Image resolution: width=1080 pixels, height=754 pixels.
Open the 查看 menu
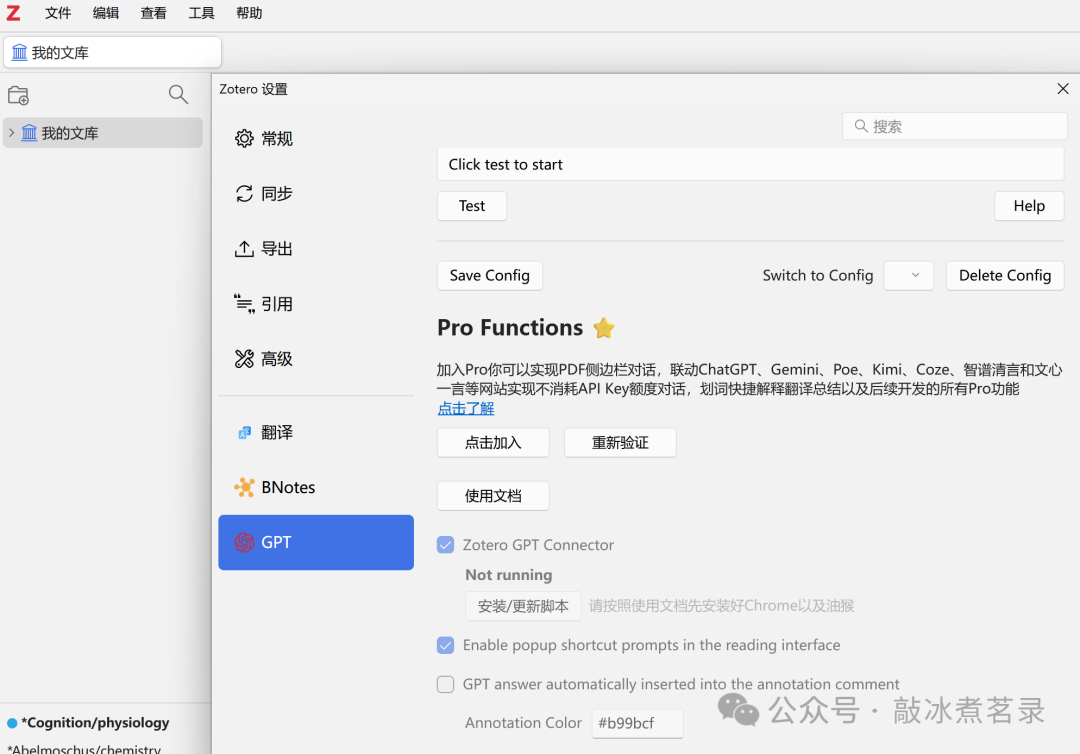click(153, 13)
